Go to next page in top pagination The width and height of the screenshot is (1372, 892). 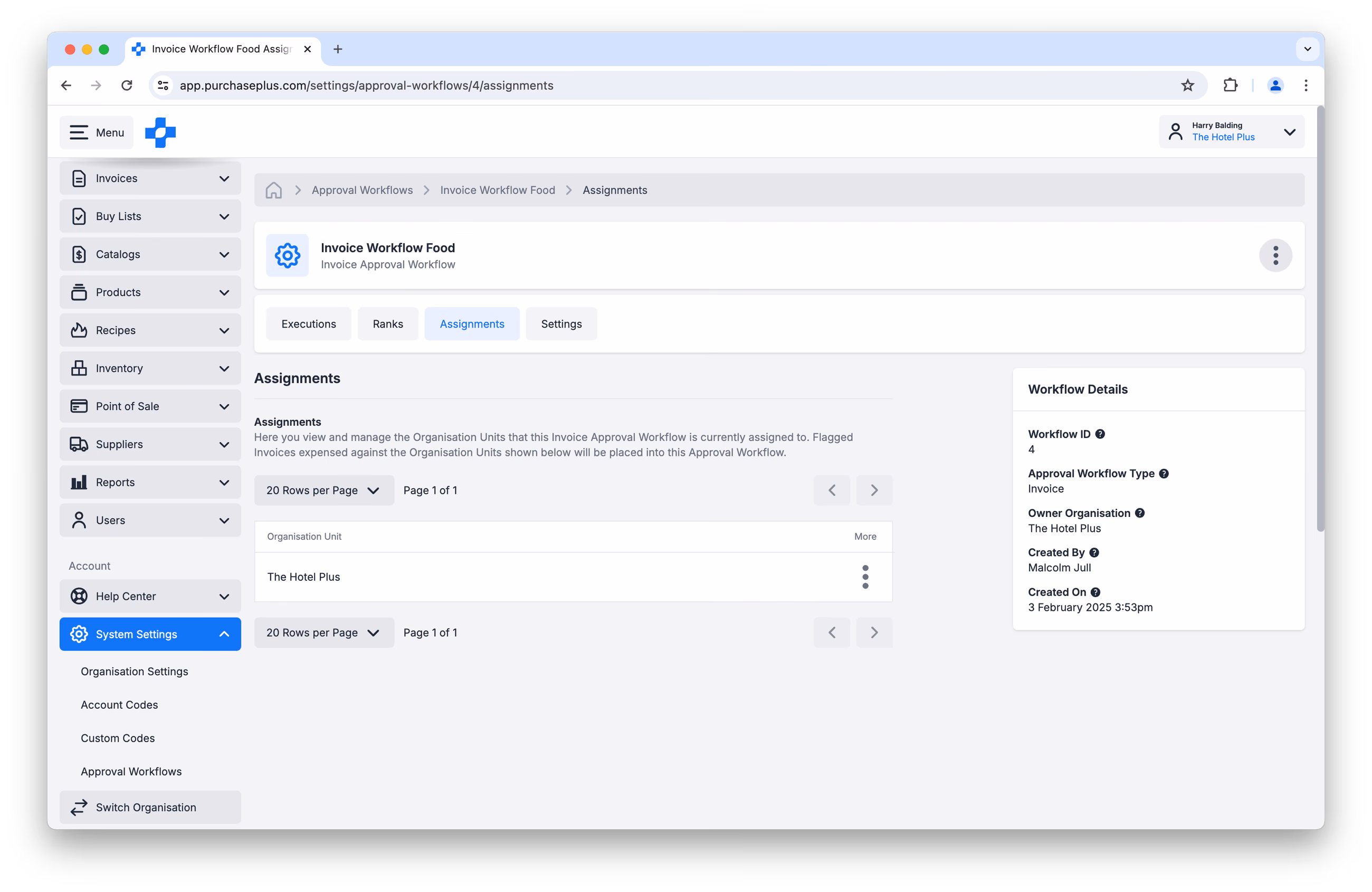coord(874,491)
